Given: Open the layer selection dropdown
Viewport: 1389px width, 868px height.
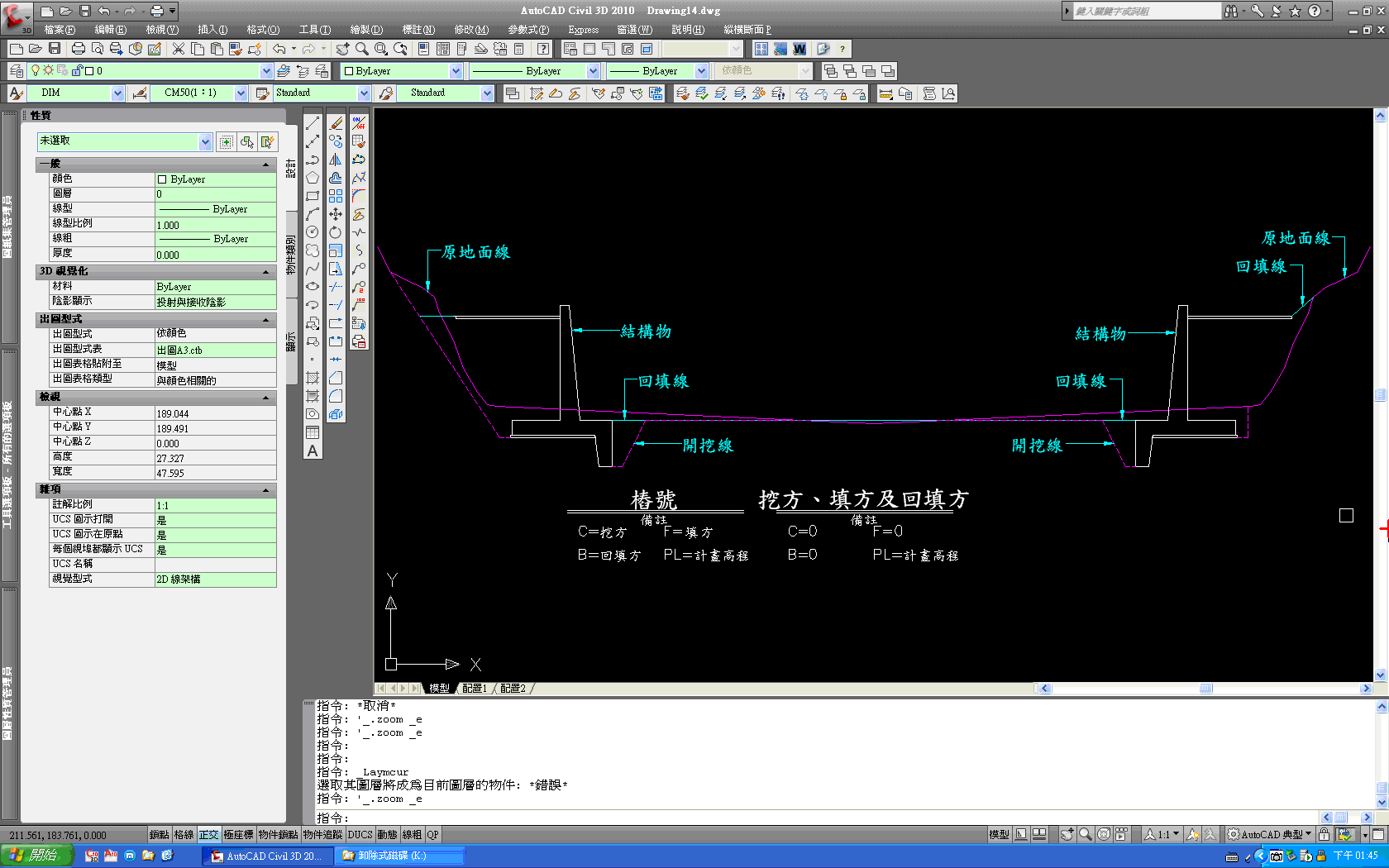Looking at the screenshot, I should tap(266, 70).
